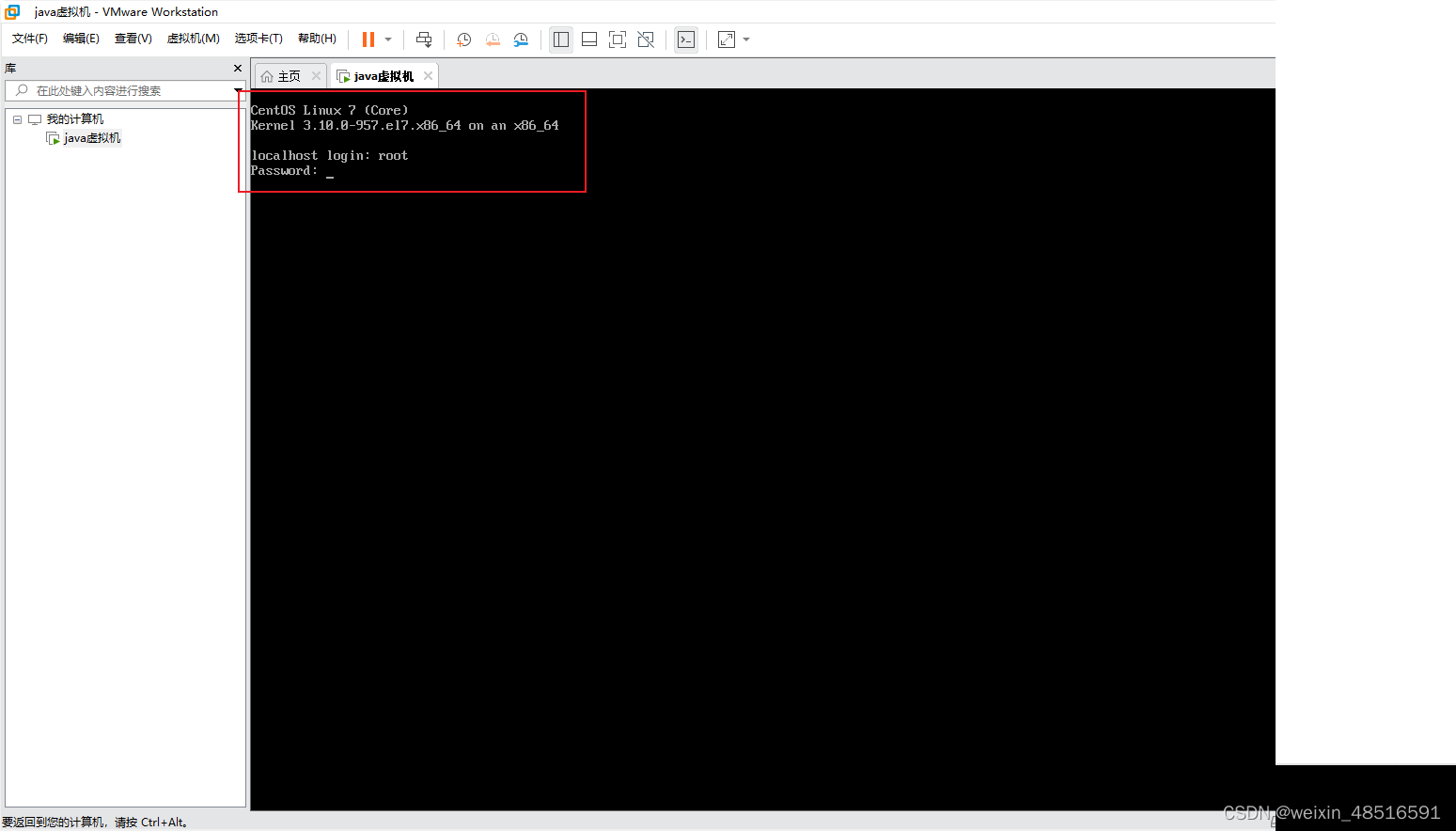Click the library search input field

(124, 90)
